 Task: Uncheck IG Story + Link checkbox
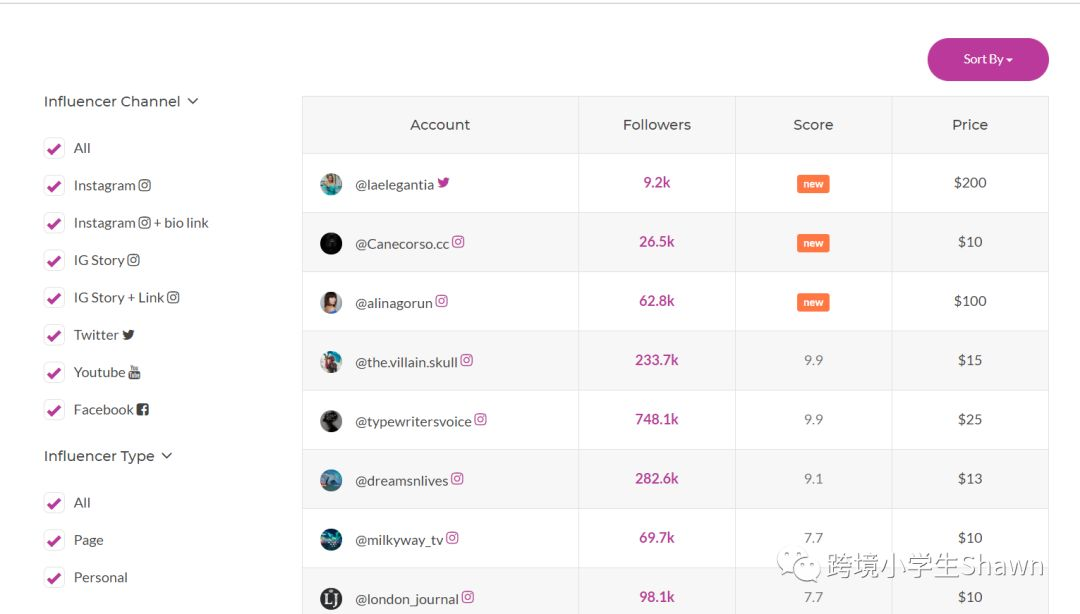(54, 298)
